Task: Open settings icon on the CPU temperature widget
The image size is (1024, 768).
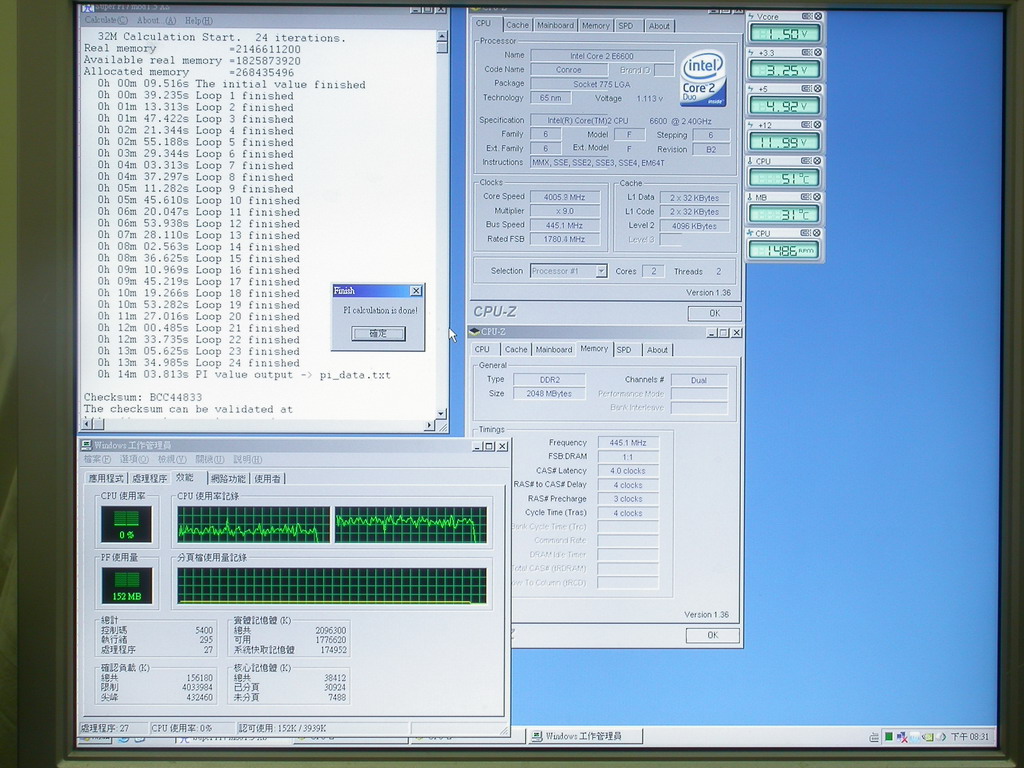Action: tap(807, 161)
